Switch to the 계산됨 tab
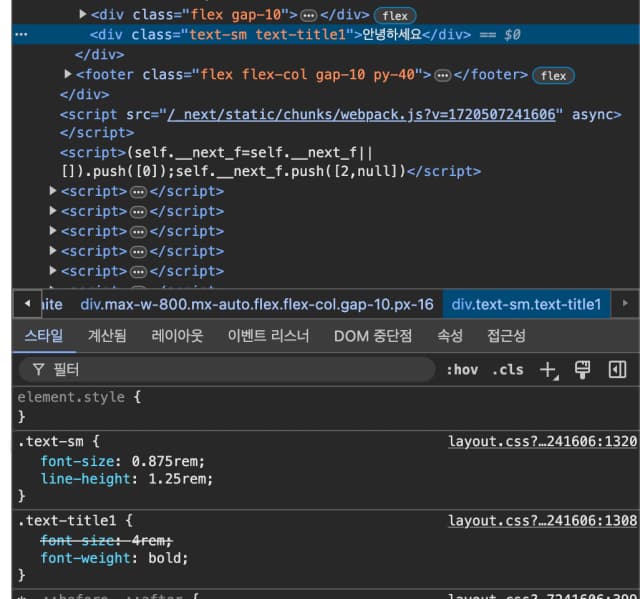Screen dimensions: 640x599 [x=107, y=336]
